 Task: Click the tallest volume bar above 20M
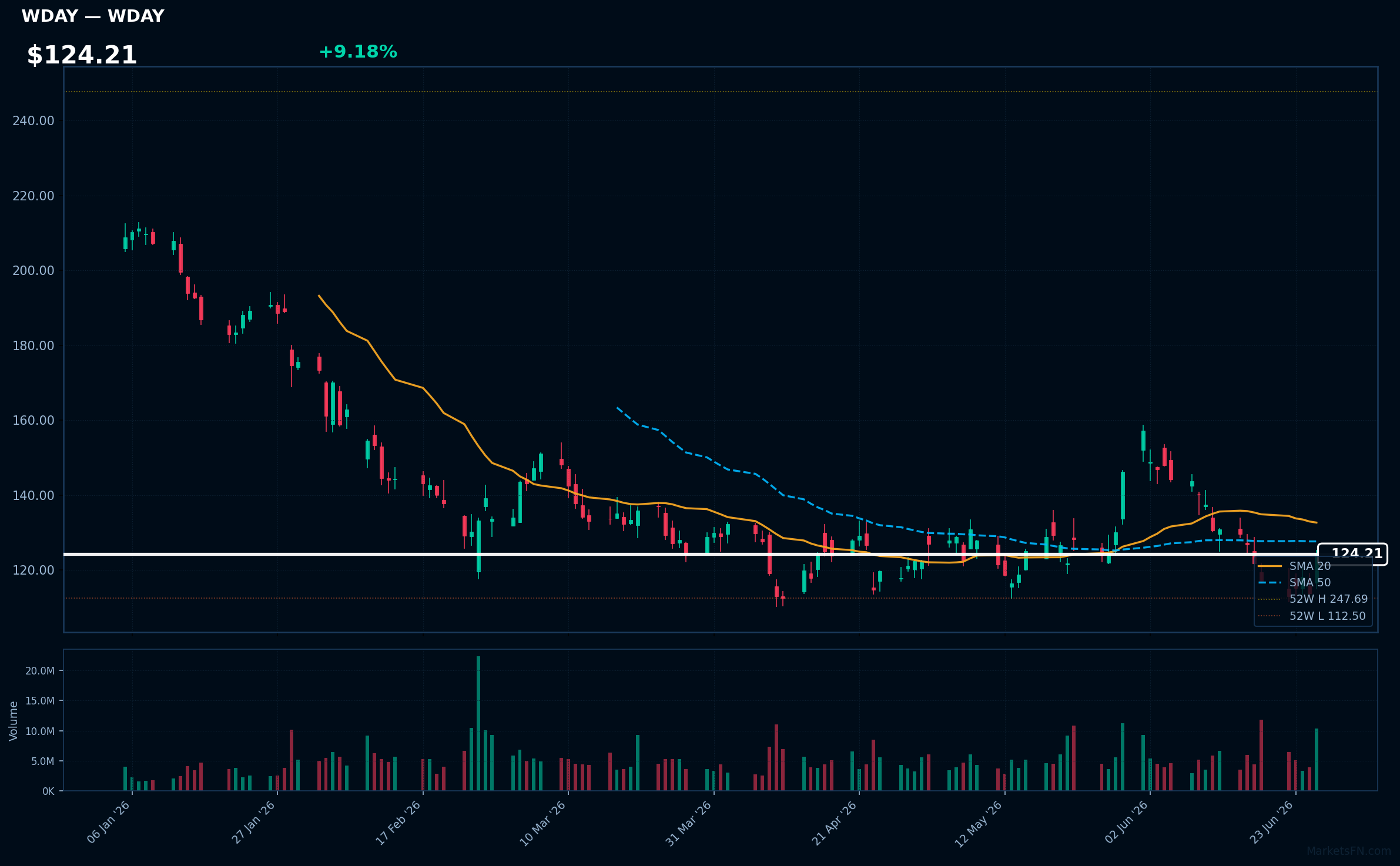[x=478, y=724]
